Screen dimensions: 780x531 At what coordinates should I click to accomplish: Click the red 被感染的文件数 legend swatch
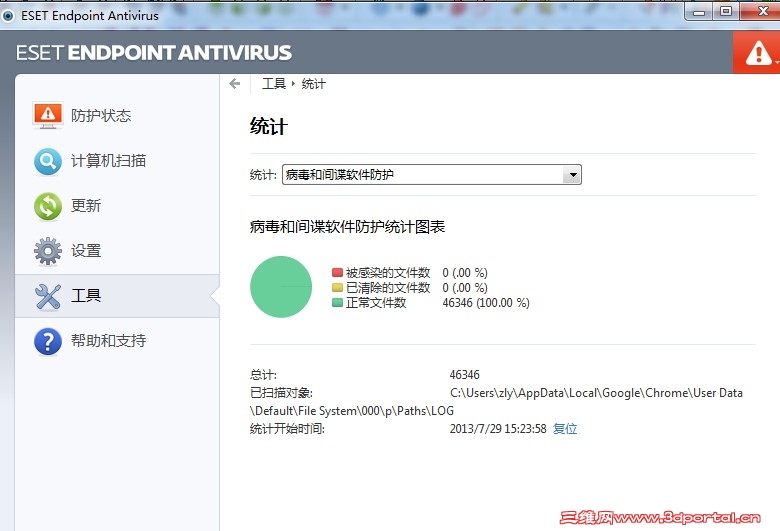coord(337,272)
